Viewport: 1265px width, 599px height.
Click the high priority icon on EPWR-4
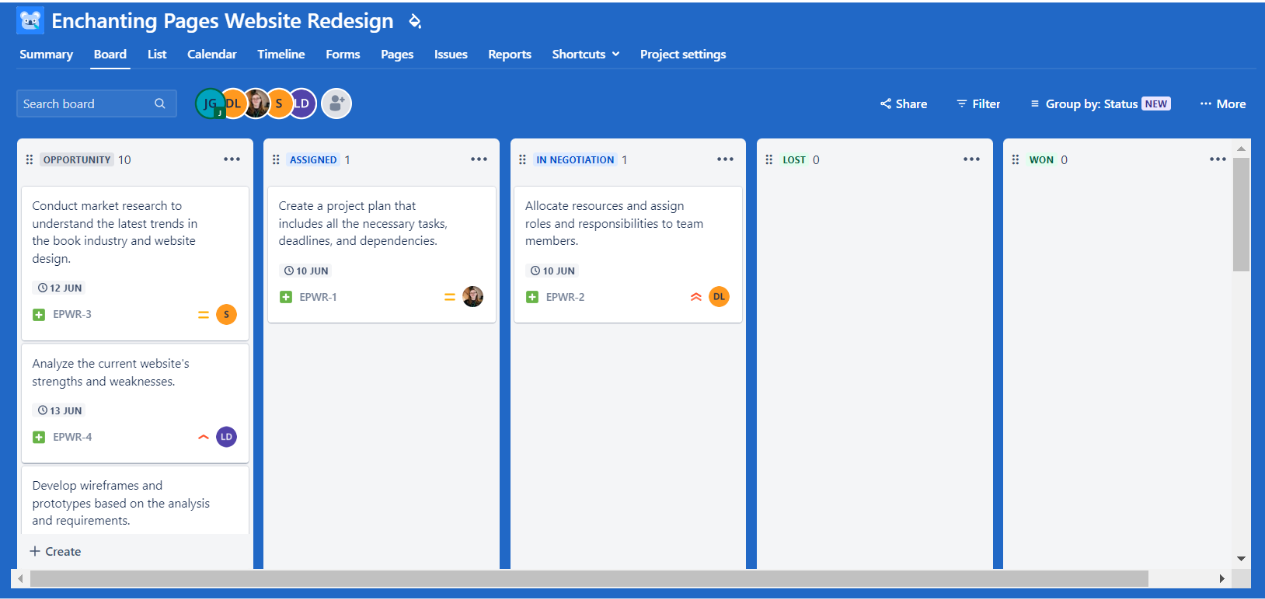[203, 437]
